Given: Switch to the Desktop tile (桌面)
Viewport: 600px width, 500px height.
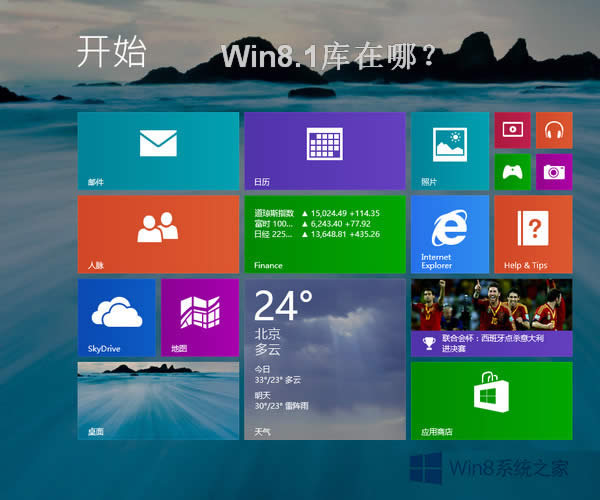Looking at the screenshot, I should coord(158,401).
